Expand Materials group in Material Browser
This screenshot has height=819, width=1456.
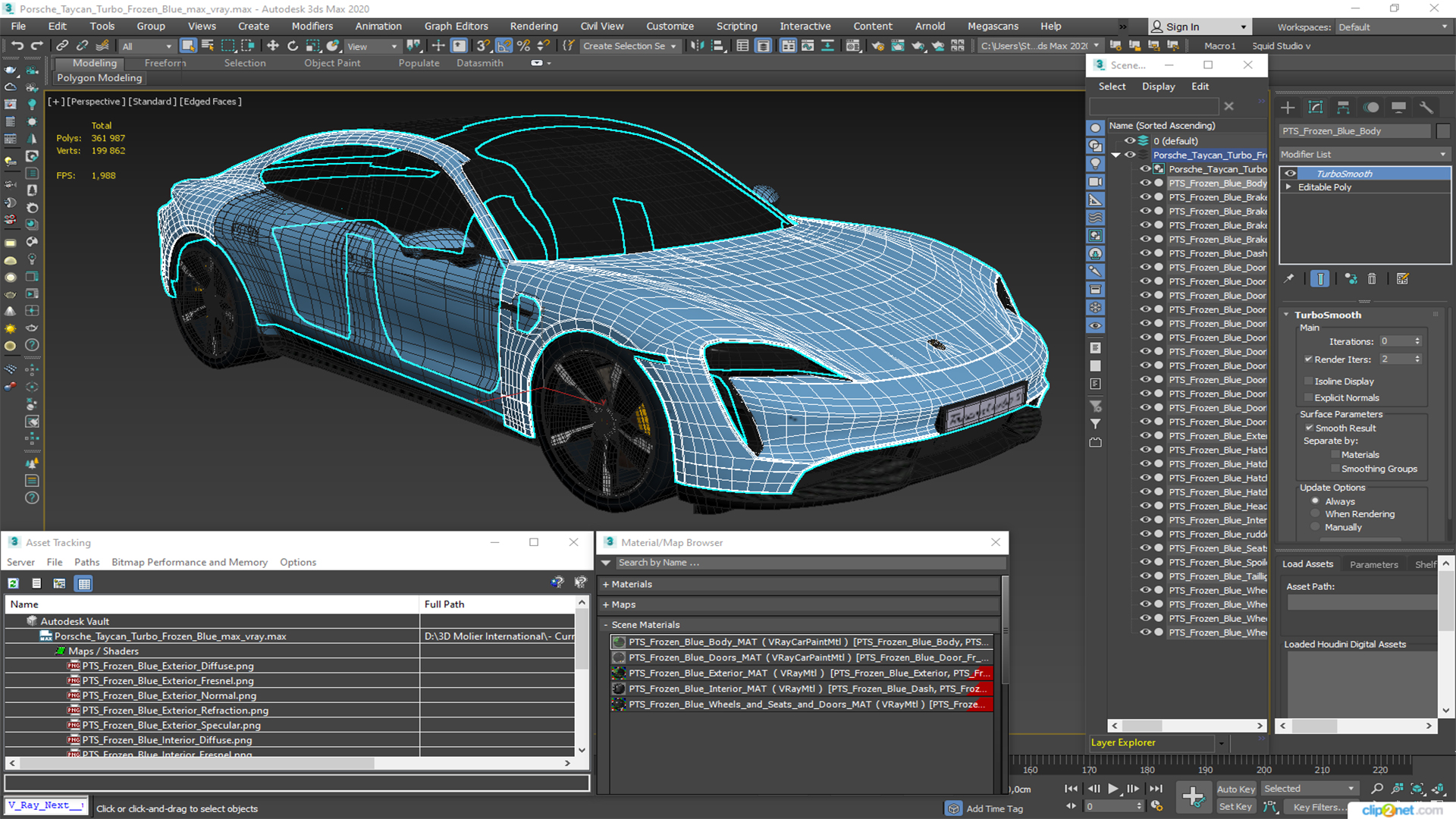(x=606, y=584)
